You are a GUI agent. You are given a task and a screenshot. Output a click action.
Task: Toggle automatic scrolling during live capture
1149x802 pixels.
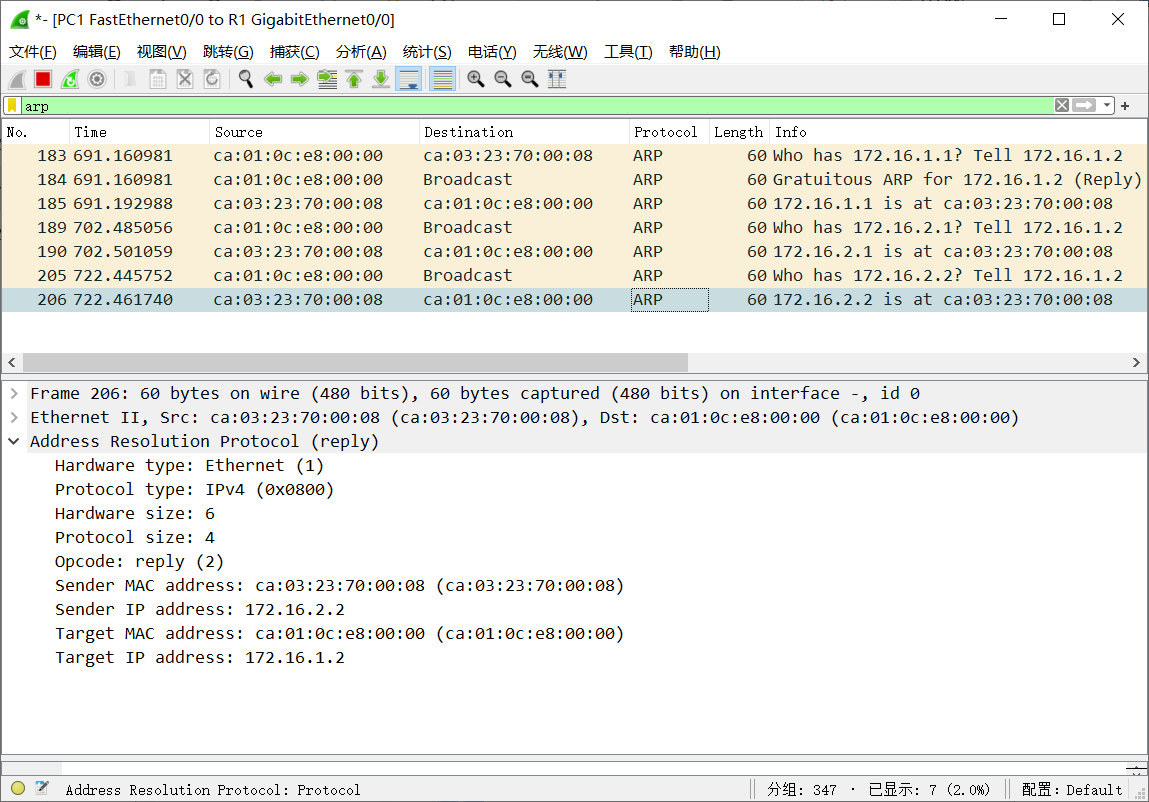408,78
